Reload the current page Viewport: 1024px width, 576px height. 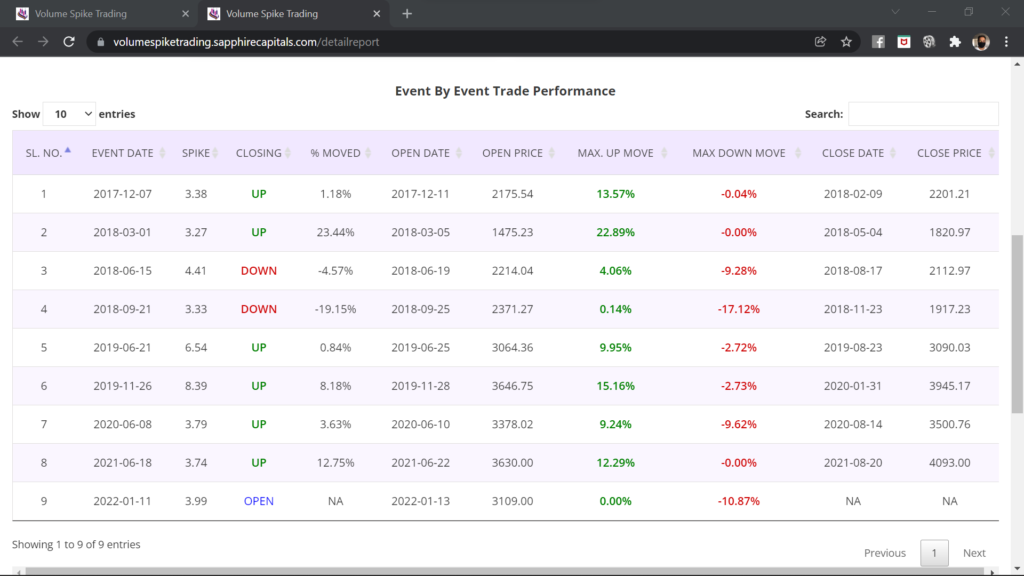click(69, 42)
